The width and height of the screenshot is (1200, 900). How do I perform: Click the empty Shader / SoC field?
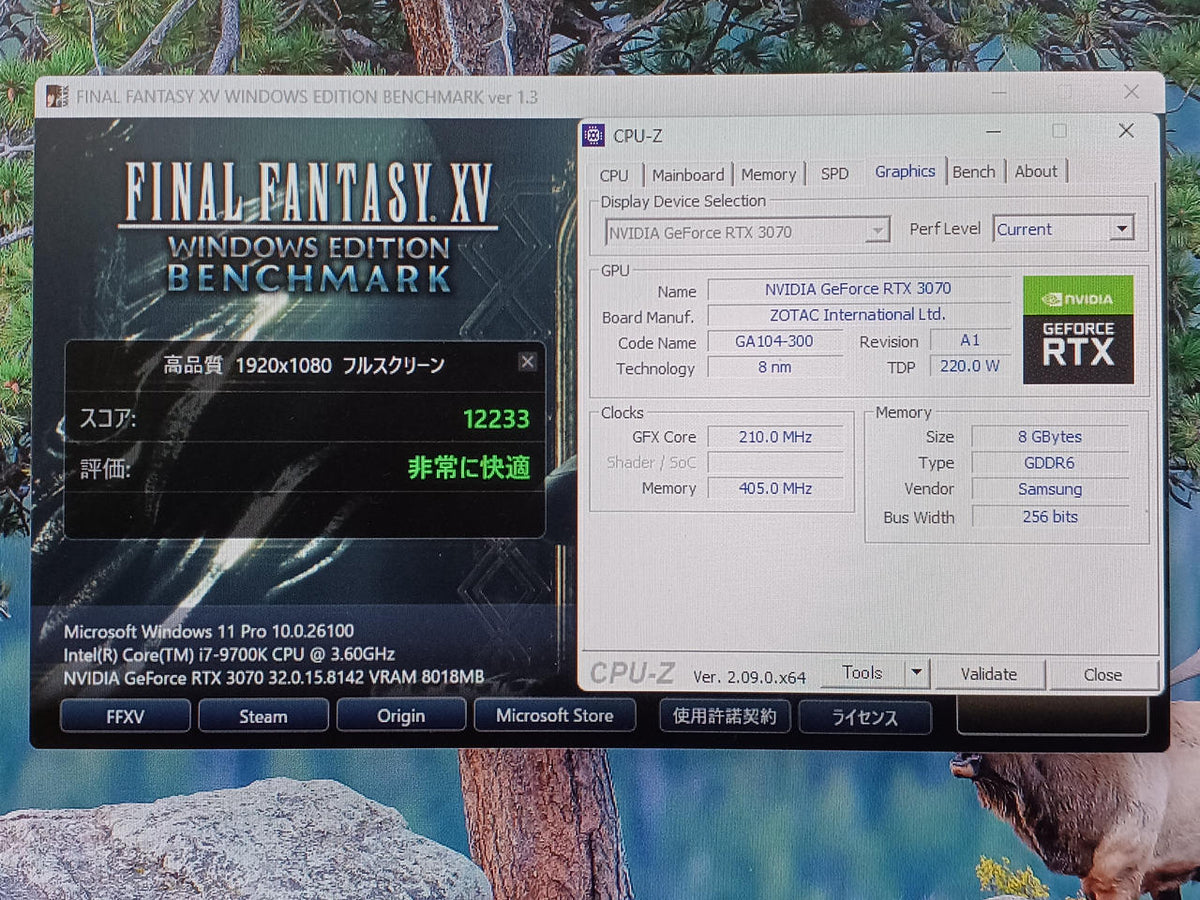775,463
